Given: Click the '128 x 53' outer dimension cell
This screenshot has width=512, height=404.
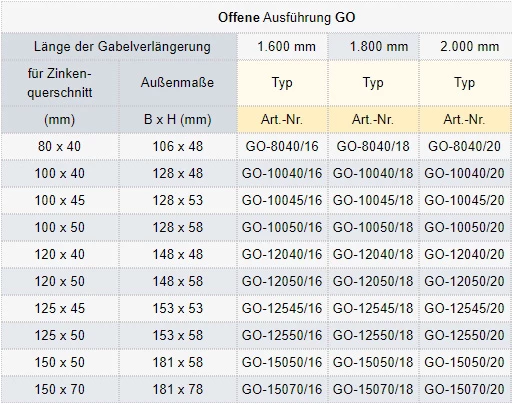Looking at the screenshot, I should click(x=178, y=200).
